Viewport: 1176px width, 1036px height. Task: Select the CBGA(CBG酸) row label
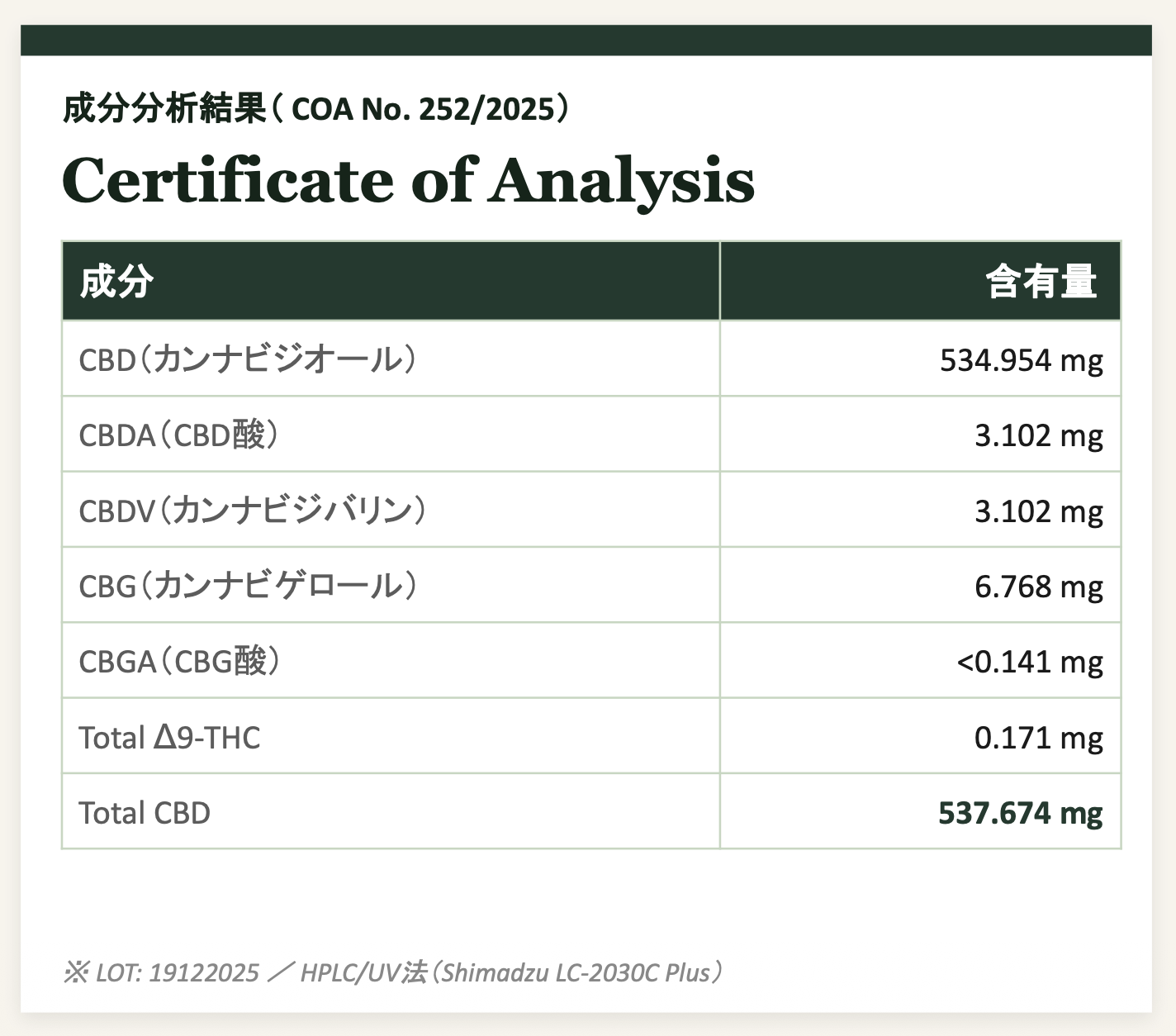click(x=179, y=662)
